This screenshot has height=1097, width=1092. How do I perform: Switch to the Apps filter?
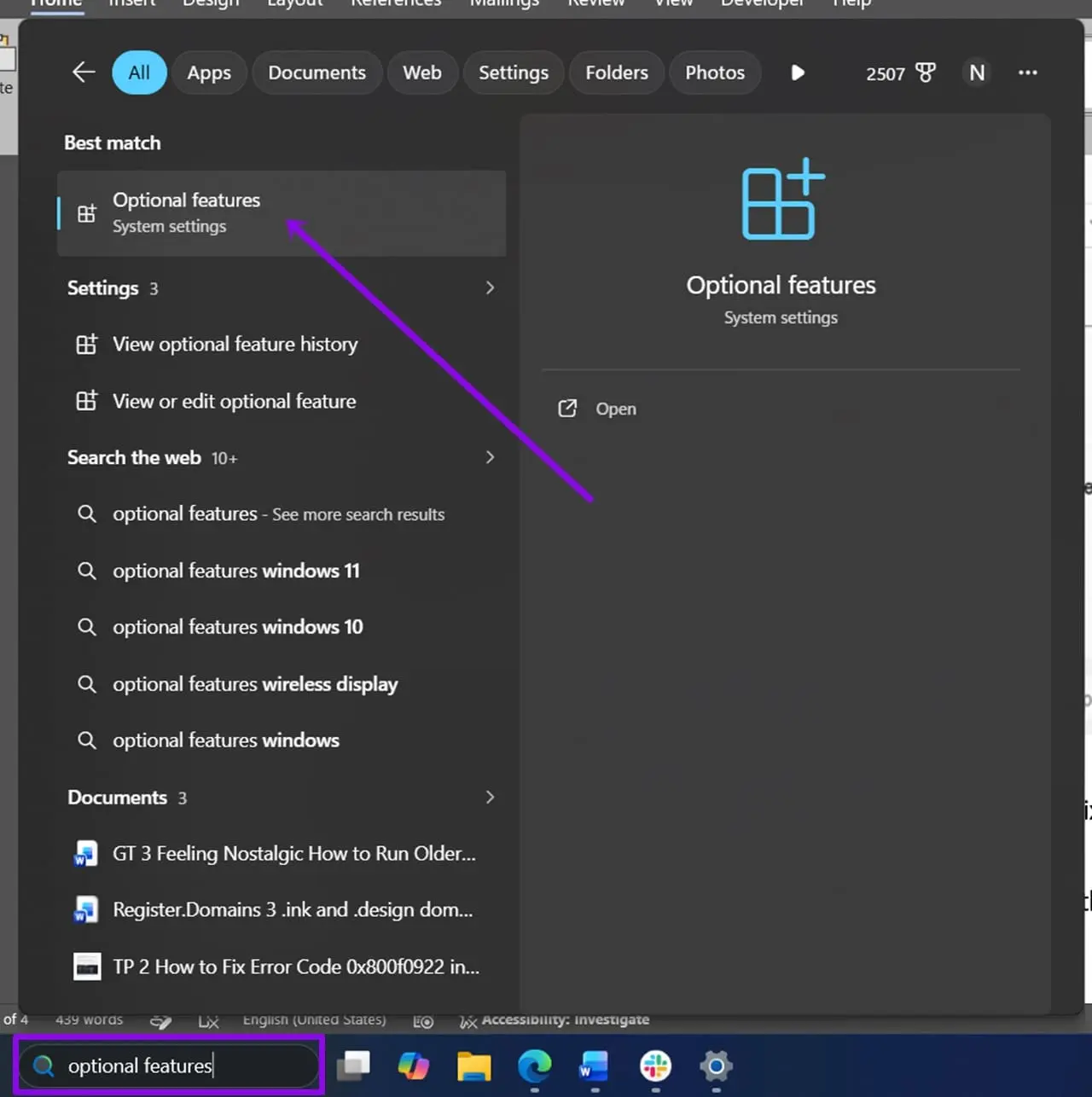click(x=209, y=73)
